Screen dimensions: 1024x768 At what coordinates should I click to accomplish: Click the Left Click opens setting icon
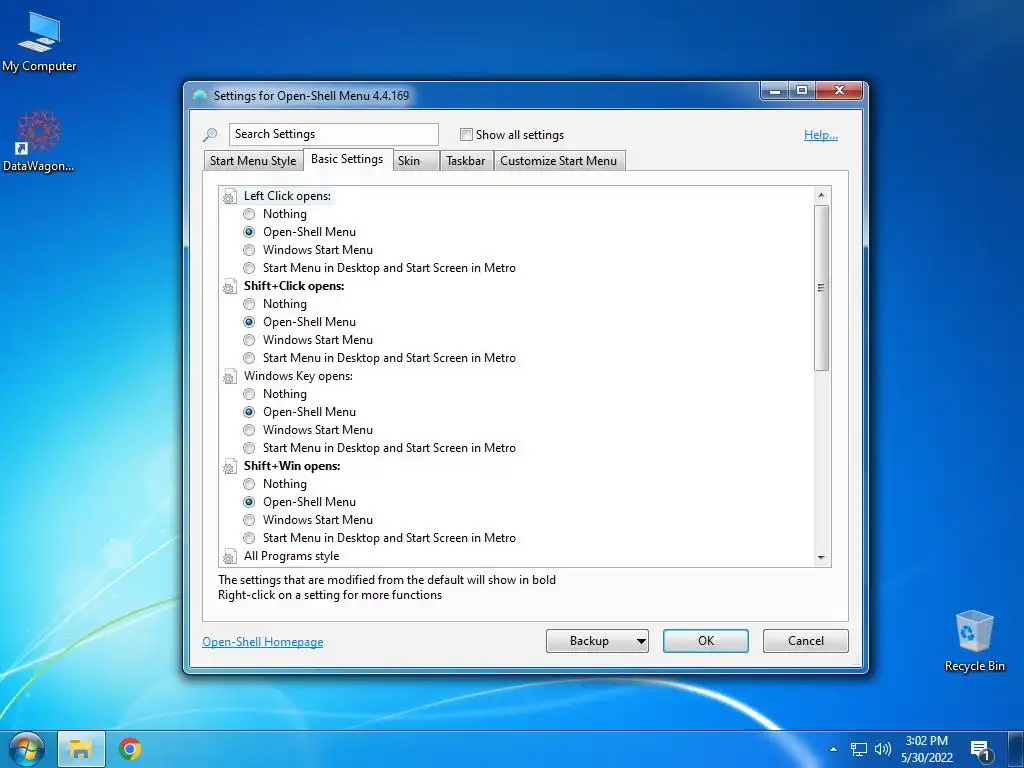point(229,196)
